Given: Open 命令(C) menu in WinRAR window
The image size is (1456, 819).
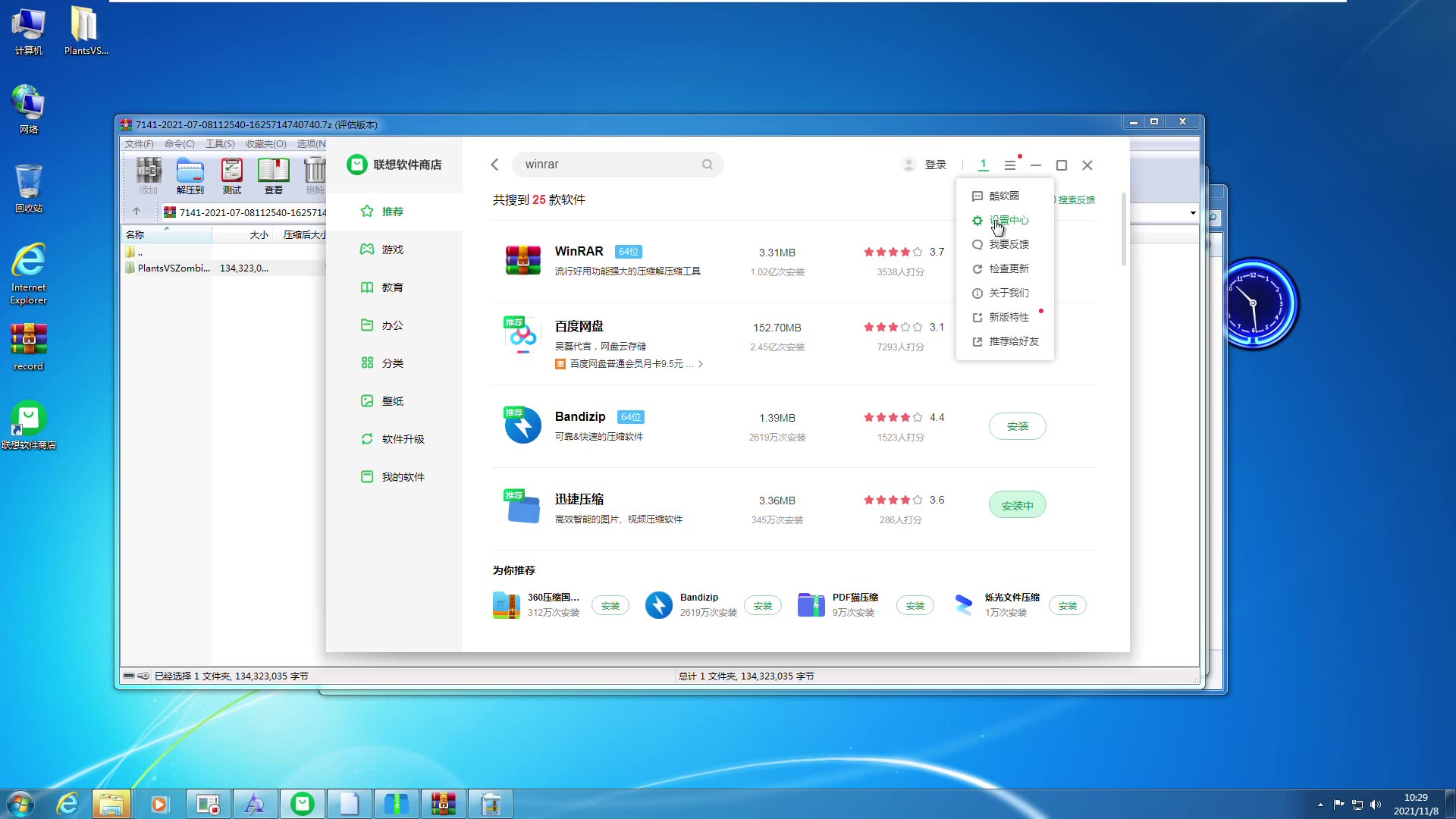Looking at the screenshot, I should (180, 144).
